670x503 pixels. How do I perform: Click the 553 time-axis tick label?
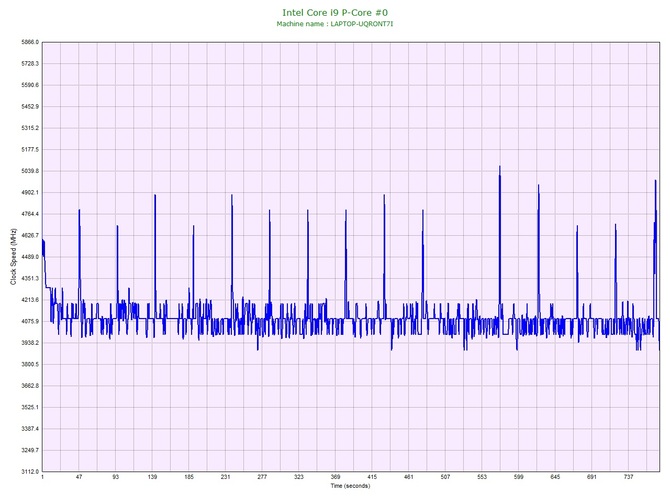[482, 477]
